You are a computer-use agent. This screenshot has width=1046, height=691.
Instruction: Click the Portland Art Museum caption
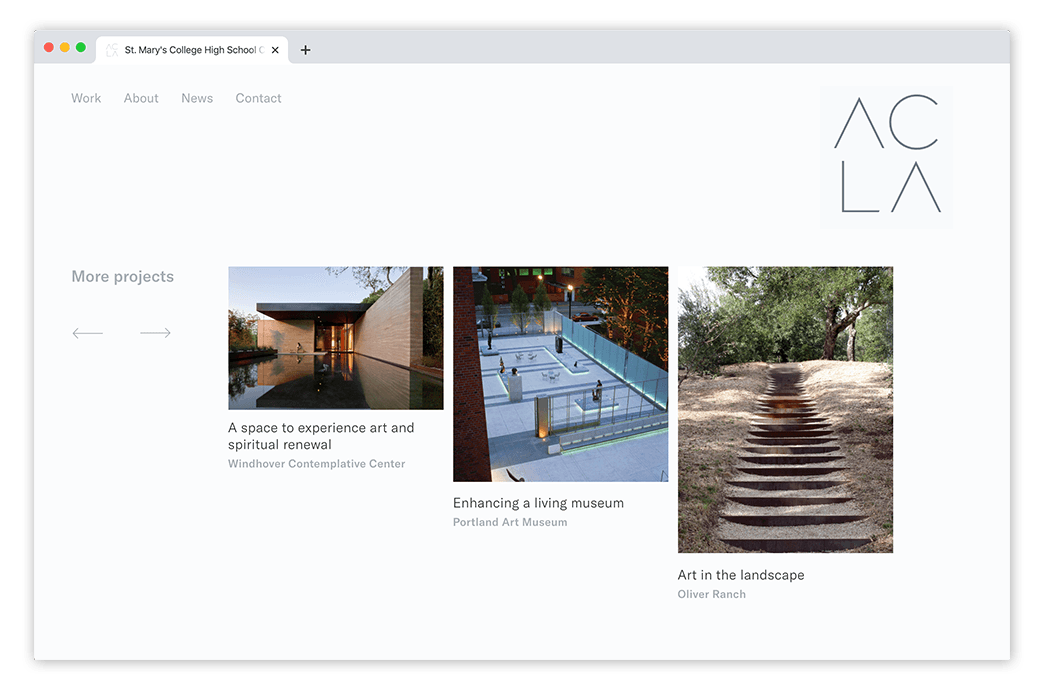(x=510, y=522)
